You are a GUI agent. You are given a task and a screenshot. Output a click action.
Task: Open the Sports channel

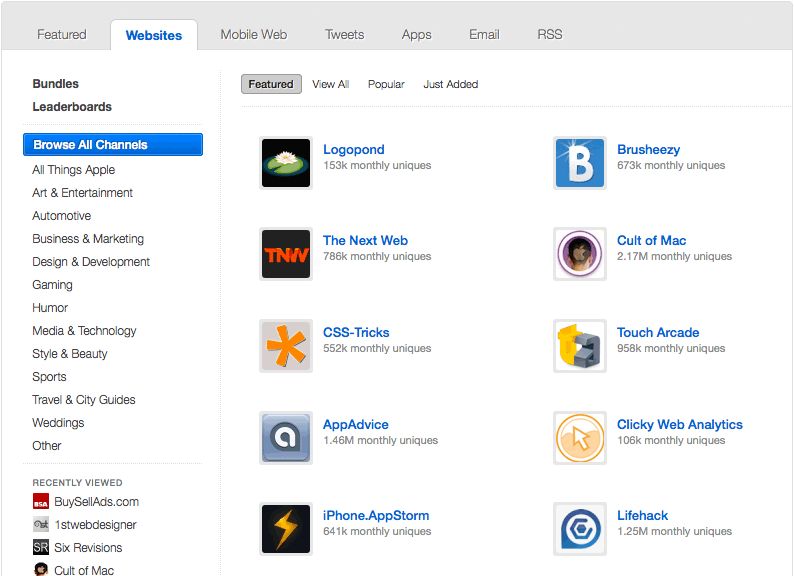click(x=49, y=377)
